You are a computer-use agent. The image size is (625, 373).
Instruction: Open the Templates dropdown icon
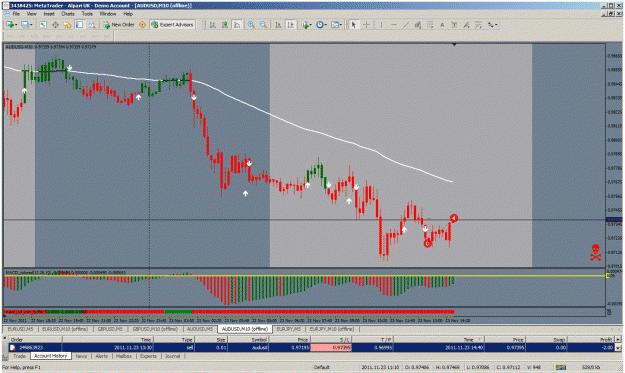336,25
